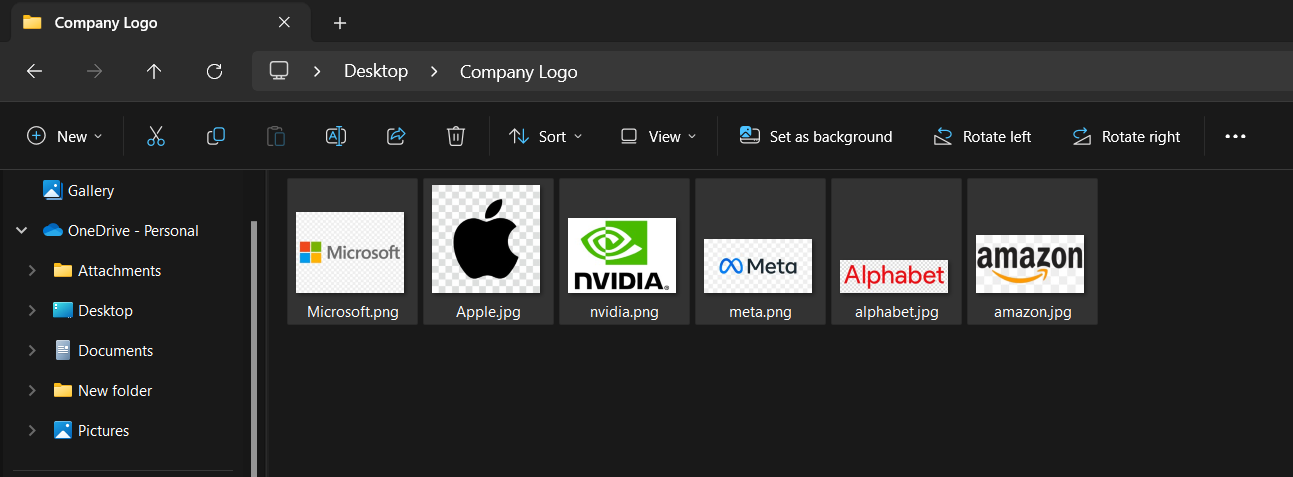The height and width of the screenshot is (477, 1293).
Task: Click the This PC monitor icon in address bar
Action: coord(279,71)
